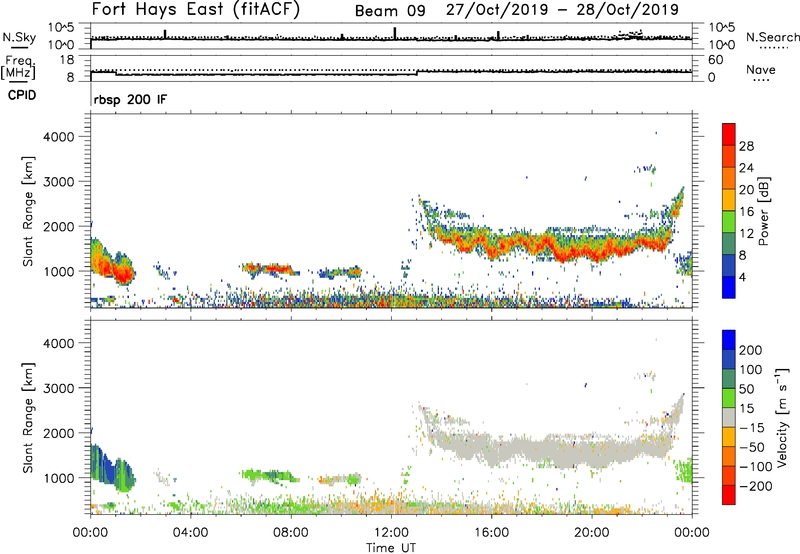Click the power colorbar segment between 20 and 24

729,178
